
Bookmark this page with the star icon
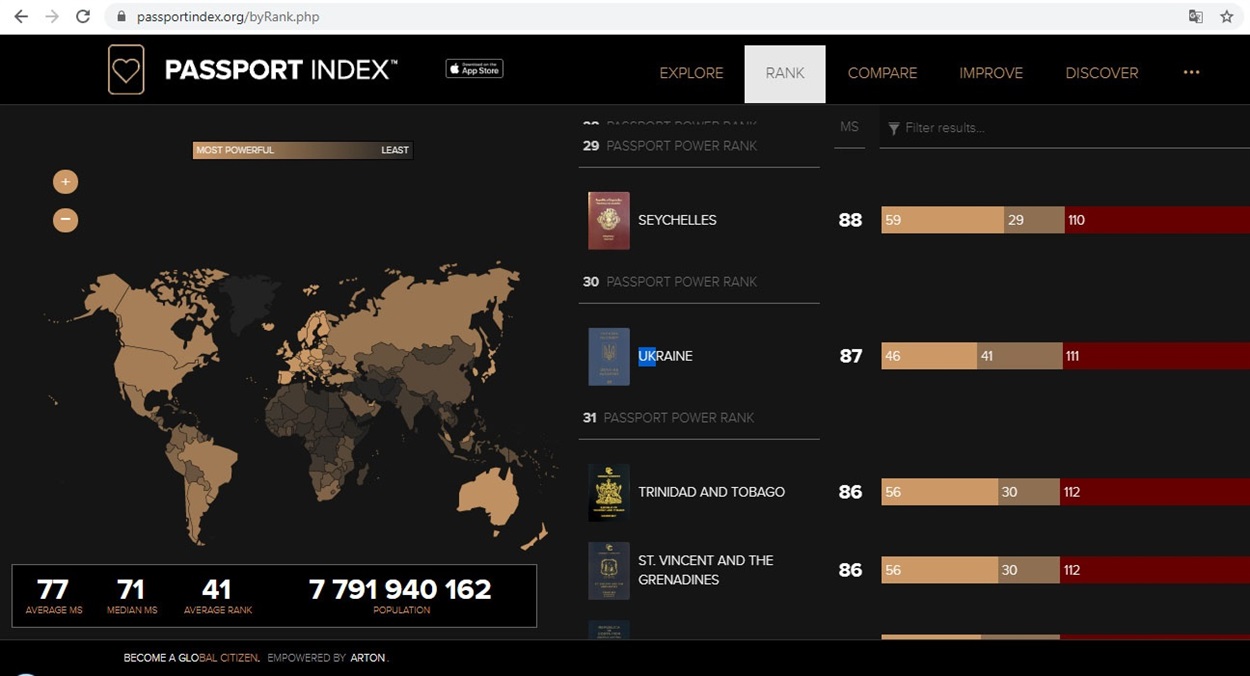(1227, 17)
